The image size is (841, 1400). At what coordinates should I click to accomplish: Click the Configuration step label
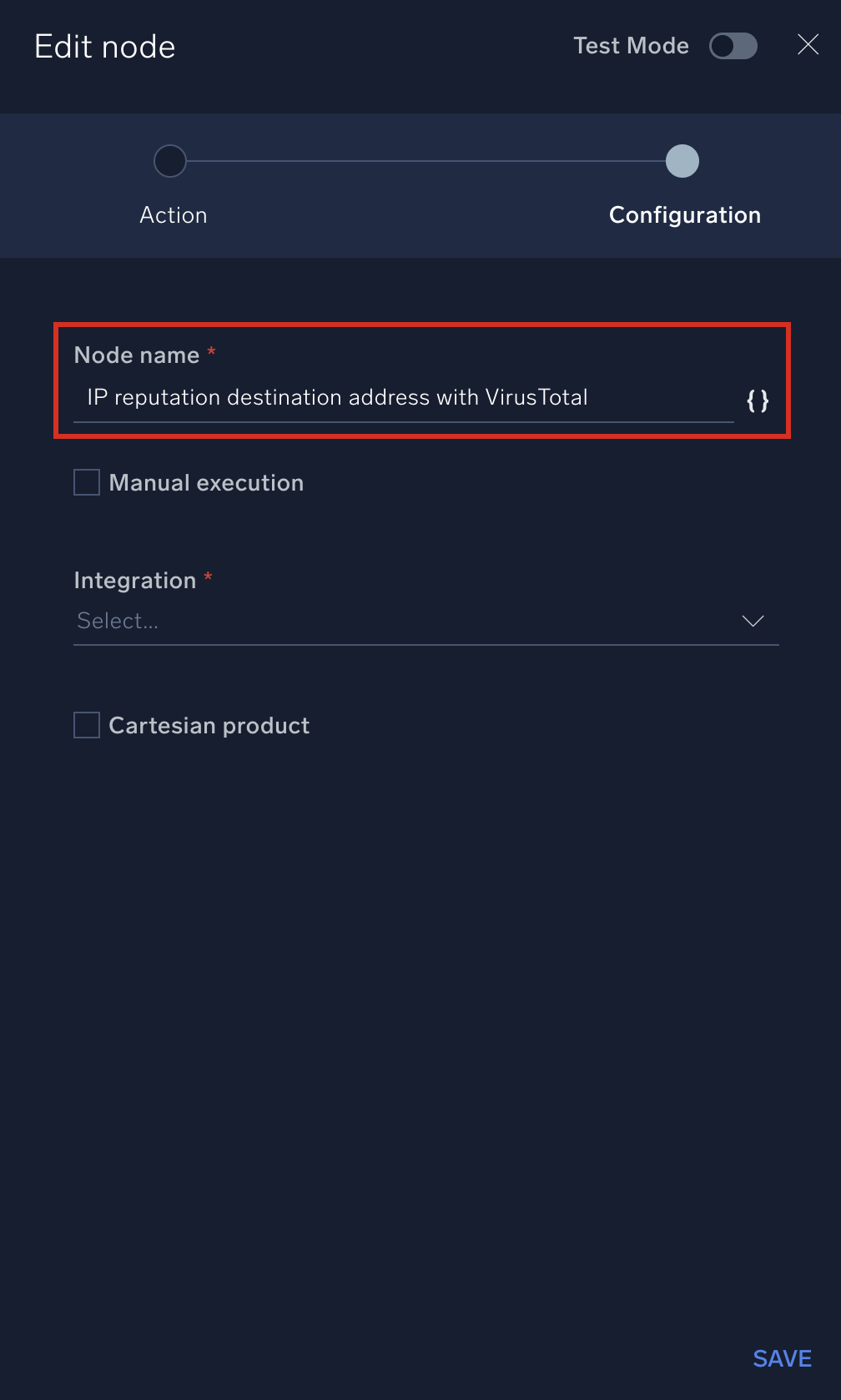tap(684, 215)
